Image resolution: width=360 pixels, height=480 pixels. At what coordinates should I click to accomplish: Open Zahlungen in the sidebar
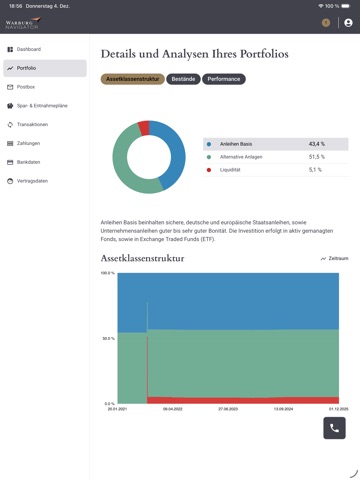click(45, 143)
